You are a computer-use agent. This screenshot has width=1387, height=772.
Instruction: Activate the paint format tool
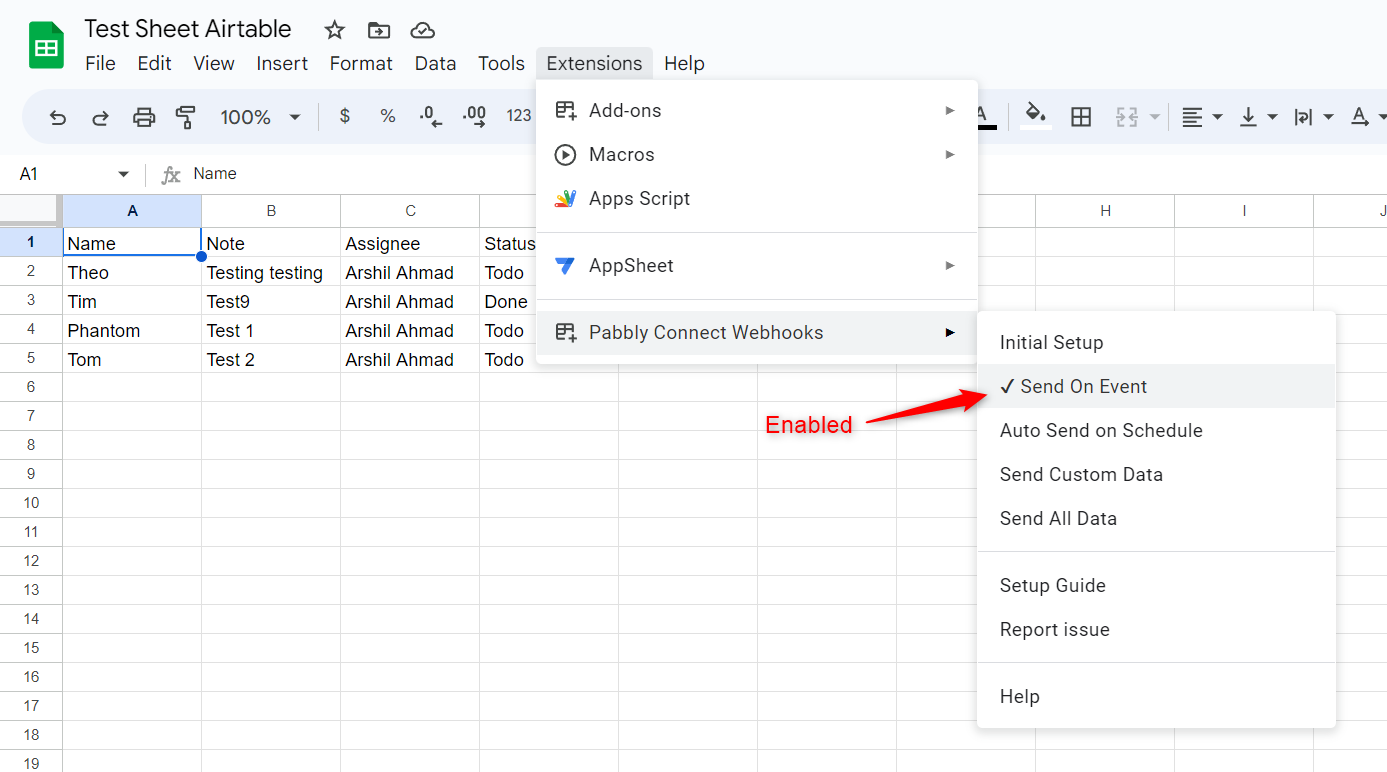185,117
